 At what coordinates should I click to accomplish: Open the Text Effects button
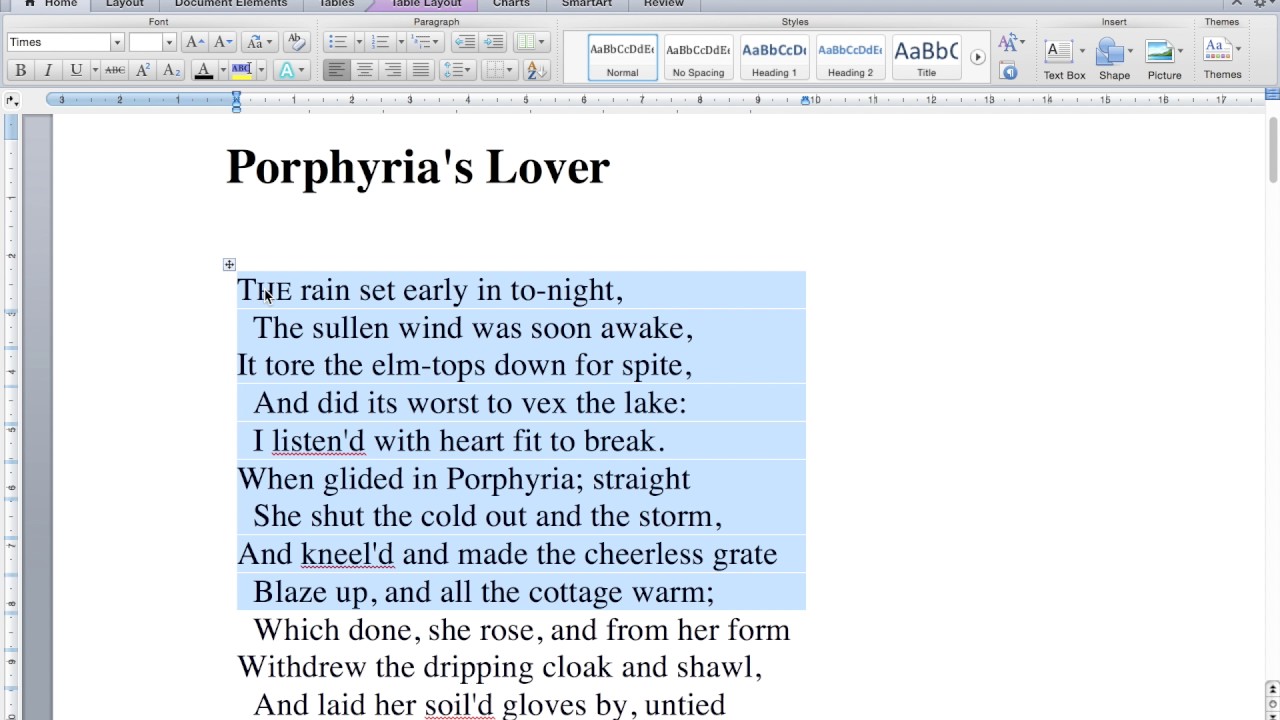click(290, 70)
